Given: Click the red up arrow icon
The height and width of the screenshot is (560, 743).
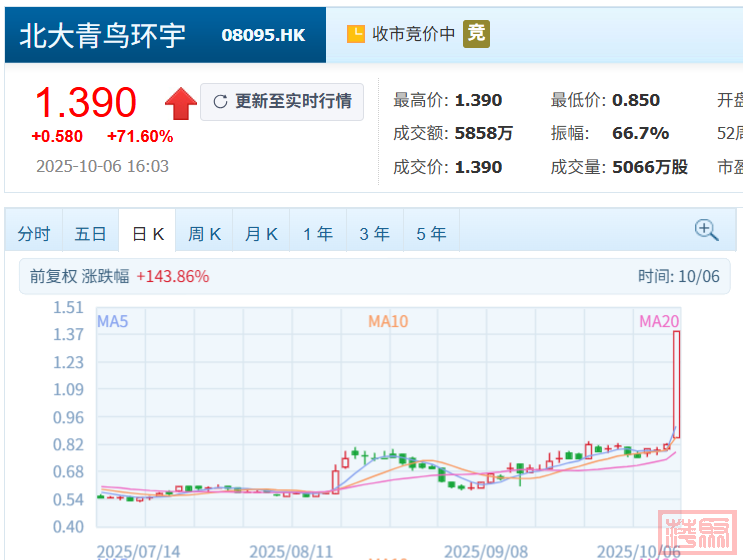Looking at the screenshot, I should click(181, 102).
